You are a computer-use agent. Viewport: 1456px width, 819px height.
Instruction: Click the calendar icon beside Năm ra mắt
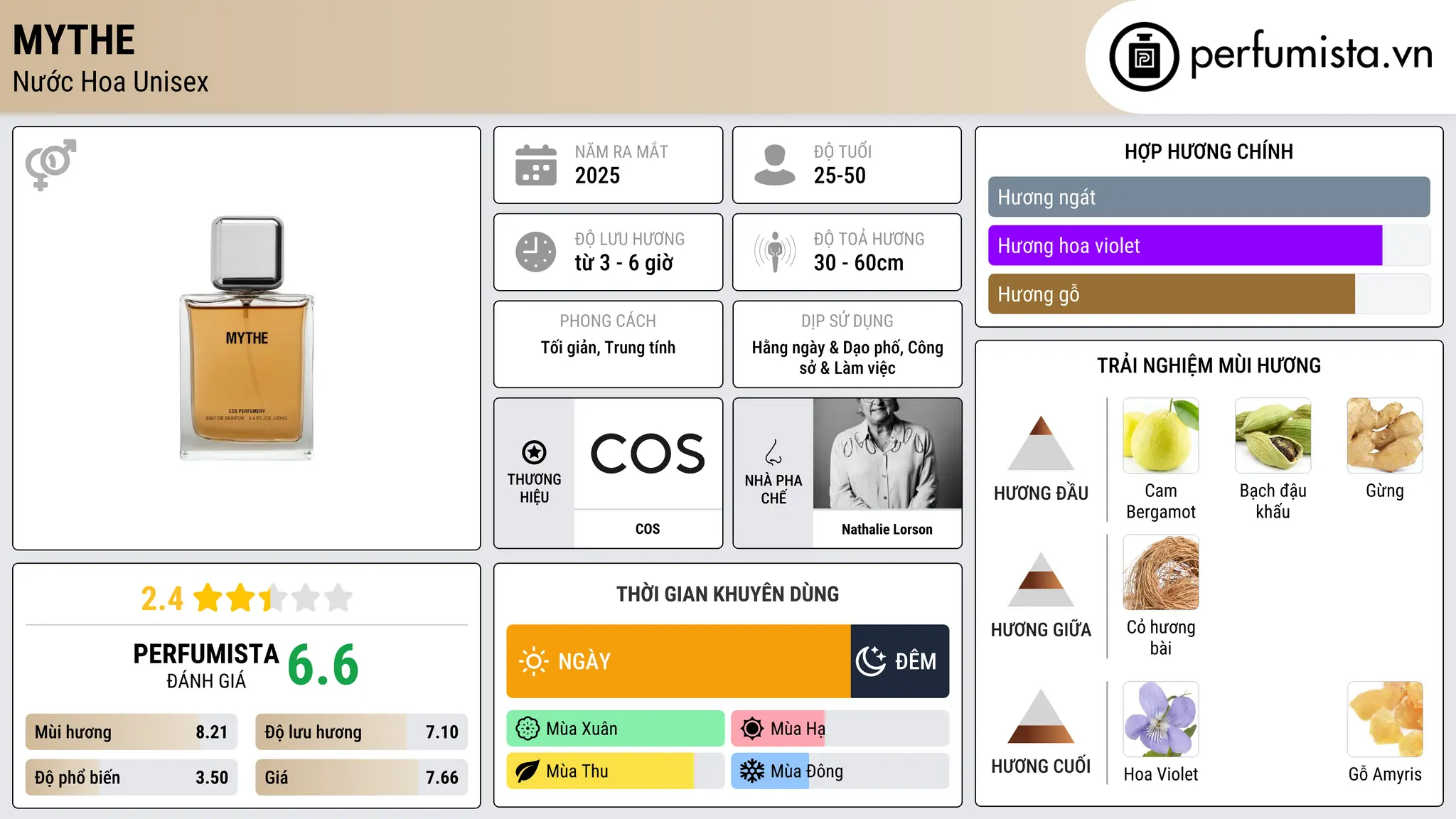pos(536,165)
